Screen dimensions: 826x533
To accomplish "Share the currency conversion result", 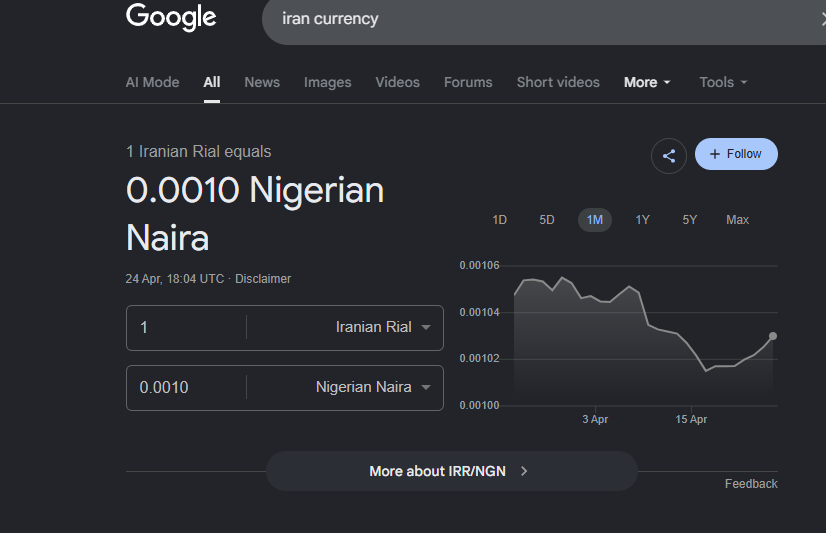I will [x=668, y=156].
